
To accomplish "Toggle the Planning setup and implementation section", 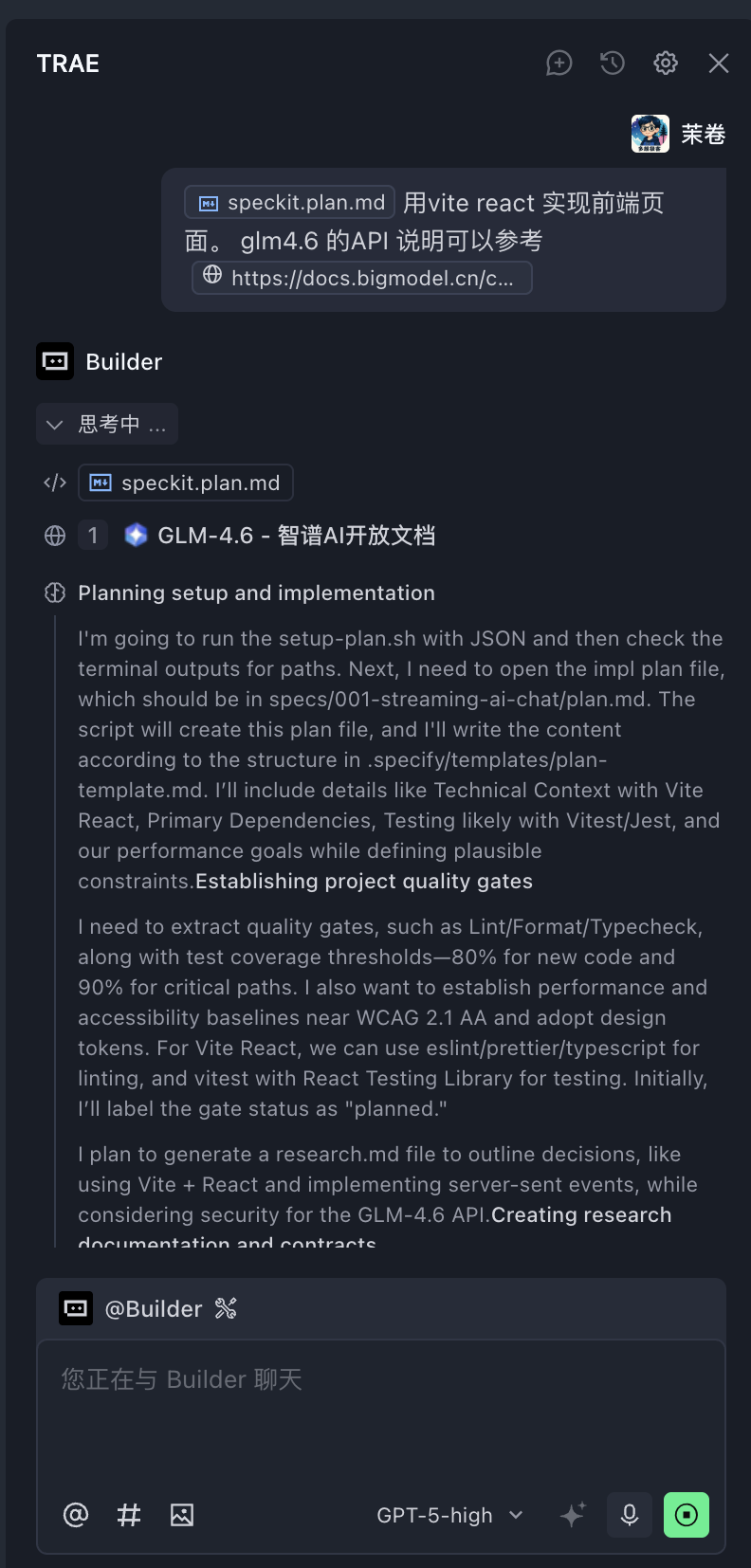I will coord(256,593).
